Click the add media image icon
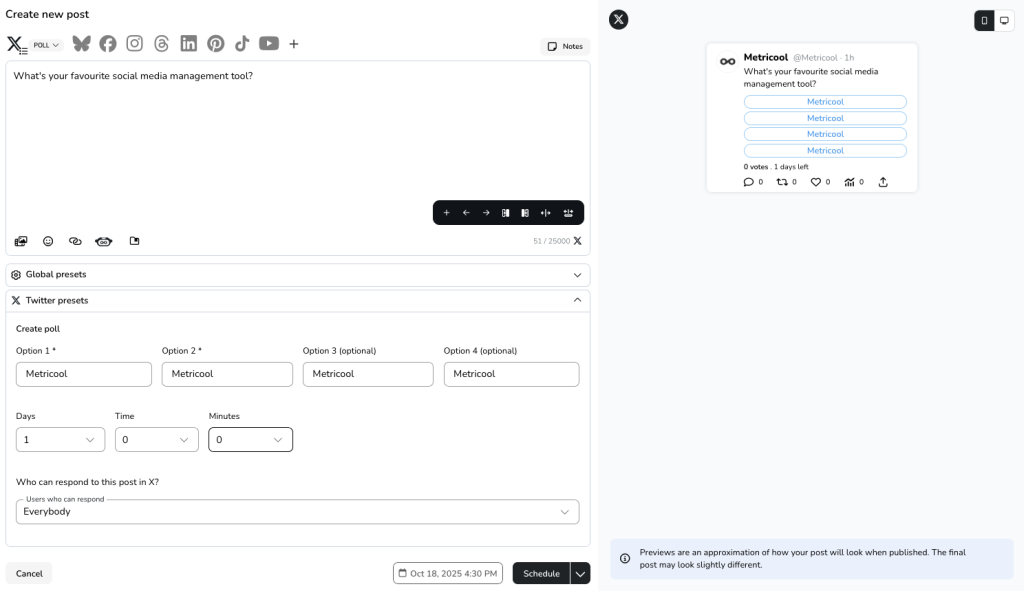 click(x=21, y=241)
